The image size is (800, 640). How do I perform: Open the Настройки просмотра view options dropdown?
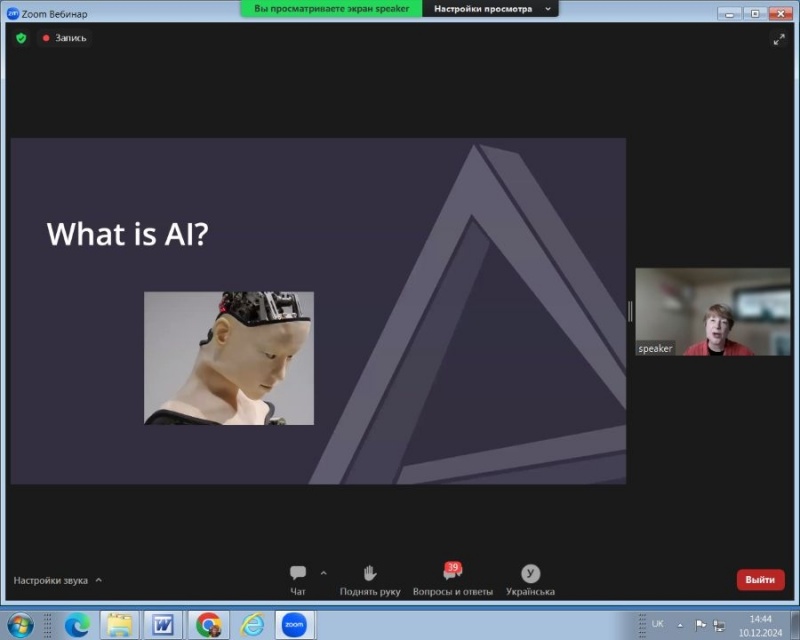pyautogui.click(x=491, y=9)
